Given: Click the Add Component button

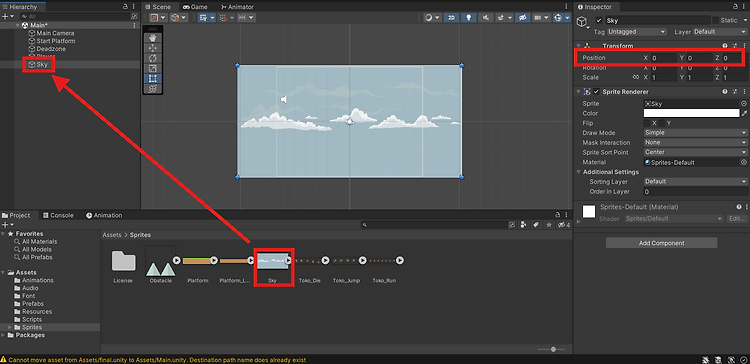Looking at the screenshot, I should click(662, 243).
